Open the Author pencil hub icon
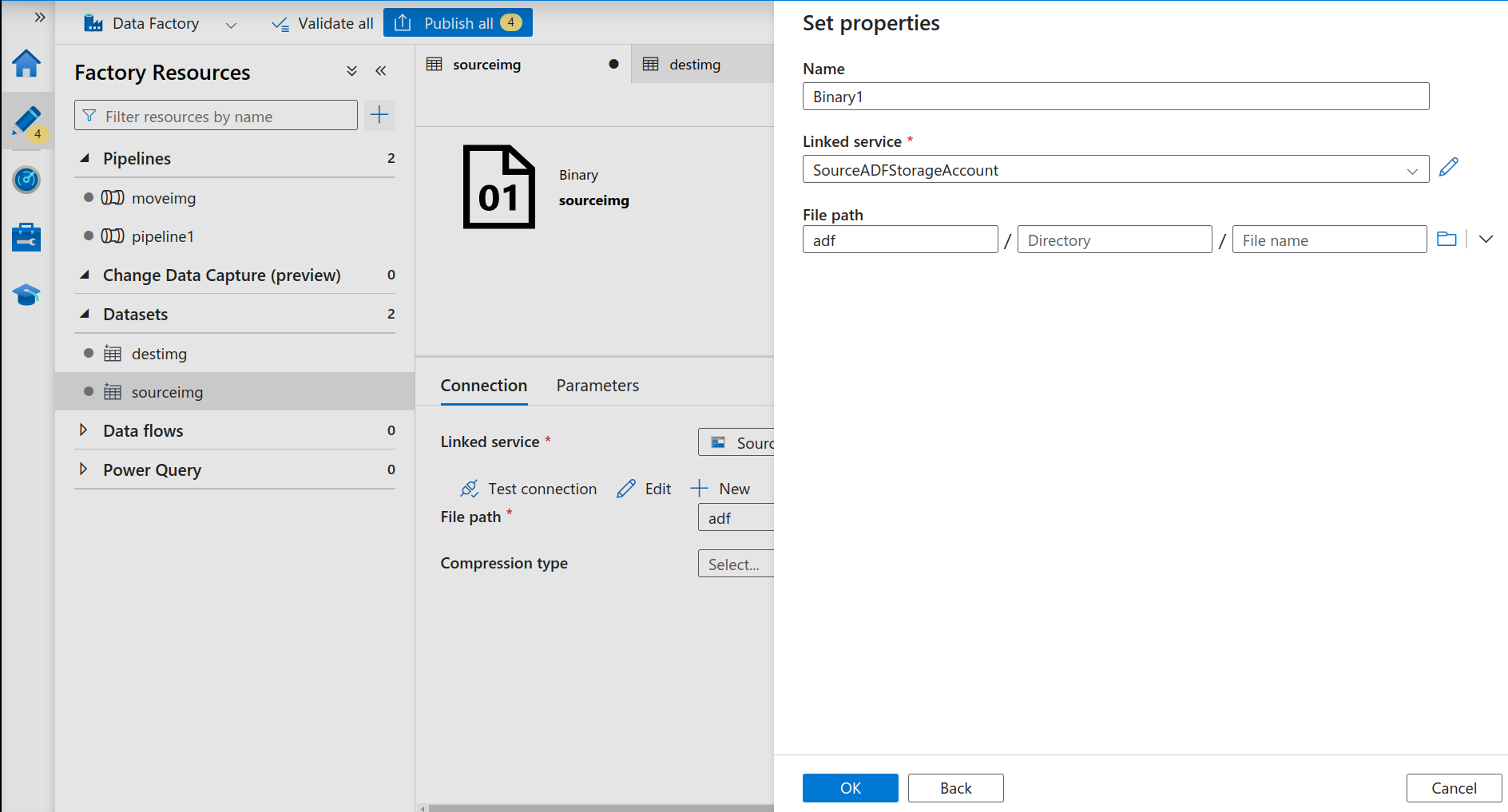1508x812 pixels. click(x=27, y=121)
